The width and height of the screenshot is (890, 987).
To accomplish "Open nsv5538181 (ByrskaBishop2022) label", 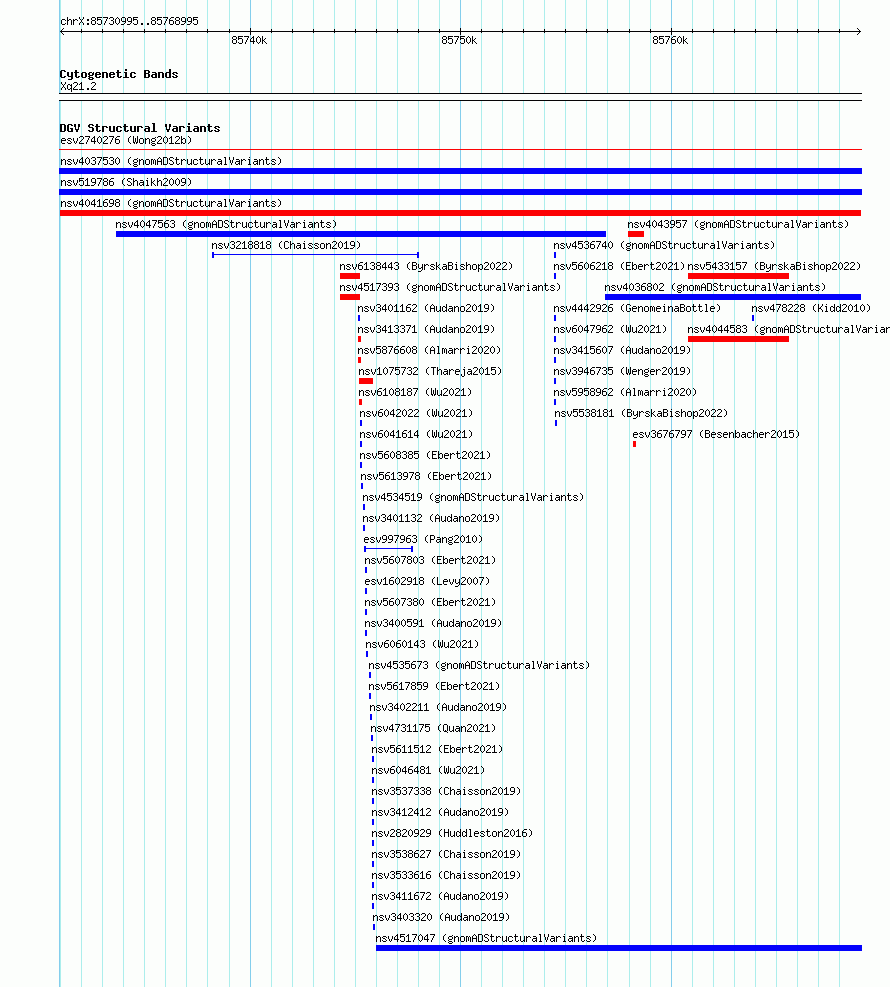I will 641,413.
